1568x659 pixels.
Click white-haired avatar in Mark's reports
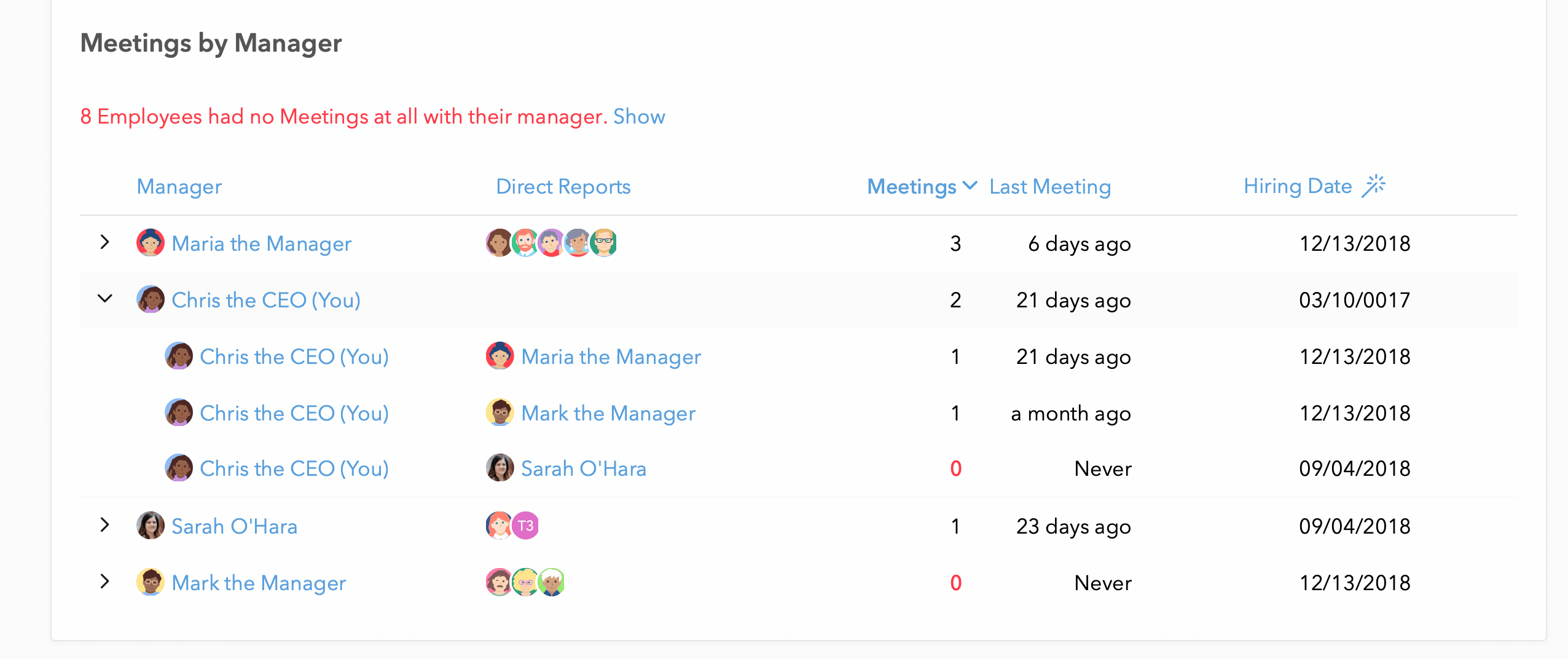(x=551, y=582)
